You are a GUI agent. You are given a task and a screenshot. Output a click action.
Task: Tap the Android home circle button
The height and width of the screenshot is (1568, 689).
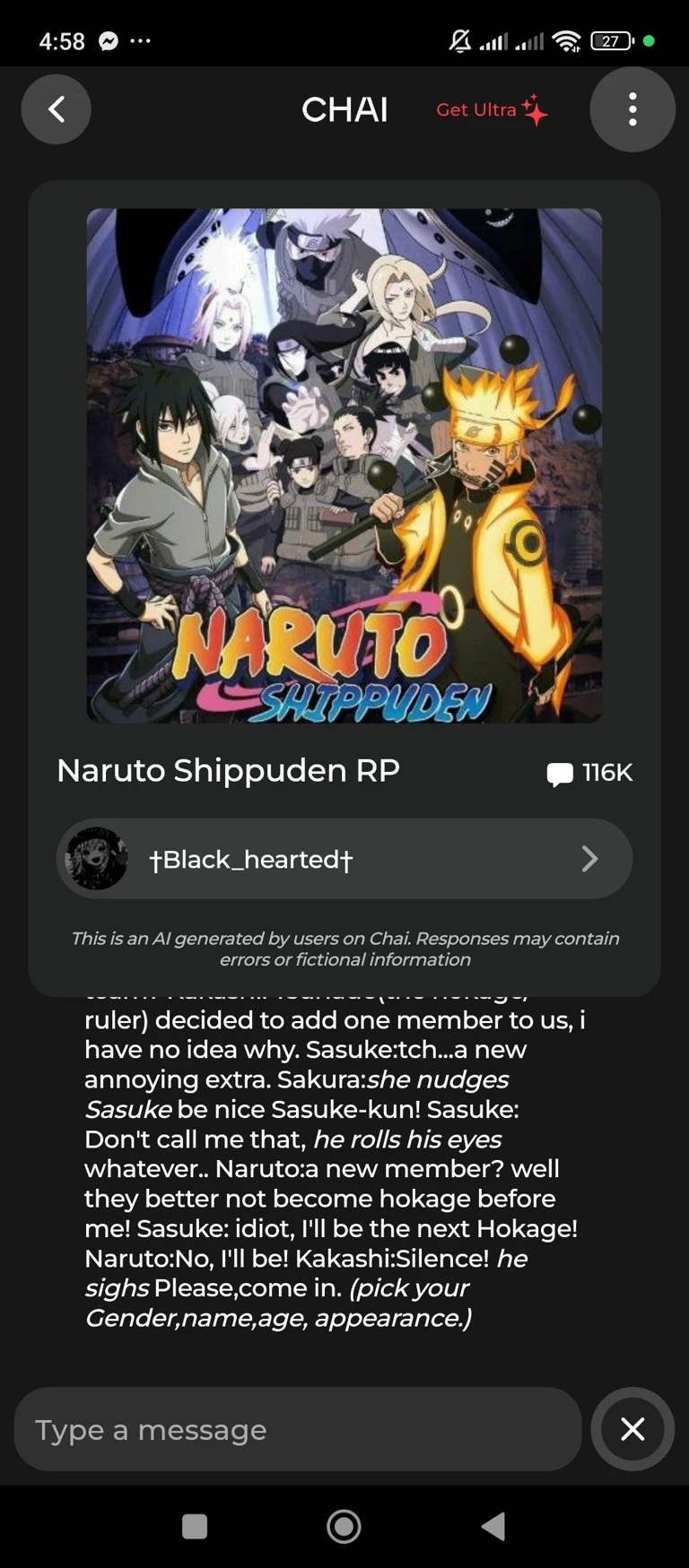point(344,1526)
